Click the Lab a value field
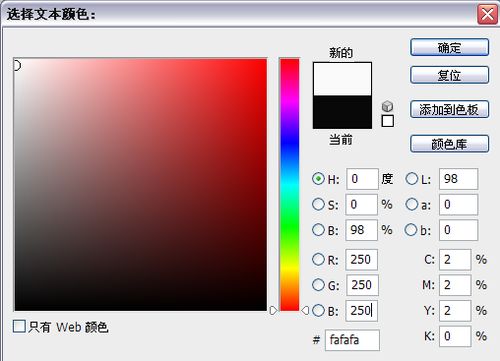Viewport: 500px width, 361px height. [x=458, y=204]
